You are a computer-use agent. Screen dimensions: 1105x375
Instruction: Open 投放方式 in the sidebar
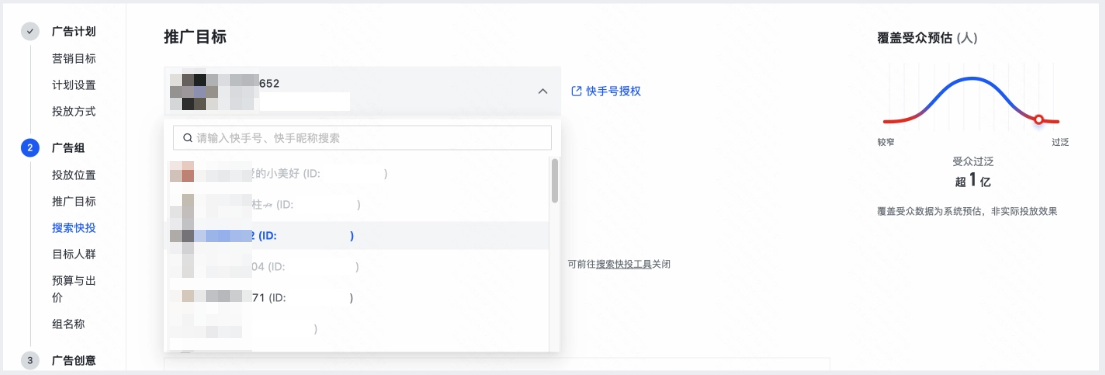[74, 111]
